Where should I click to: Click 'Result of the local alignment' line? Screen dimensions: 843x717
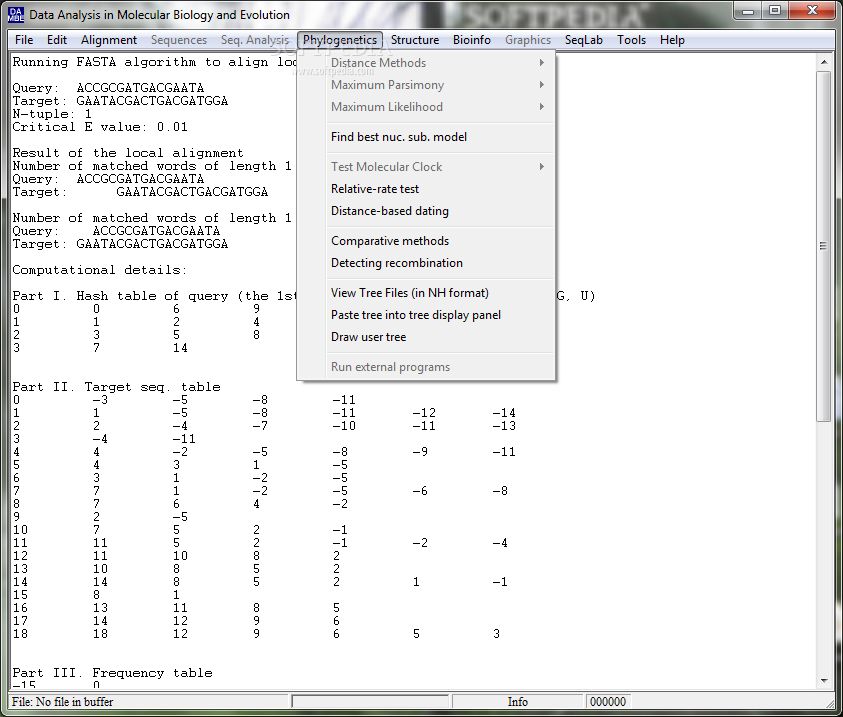click(x=128, y=153)
